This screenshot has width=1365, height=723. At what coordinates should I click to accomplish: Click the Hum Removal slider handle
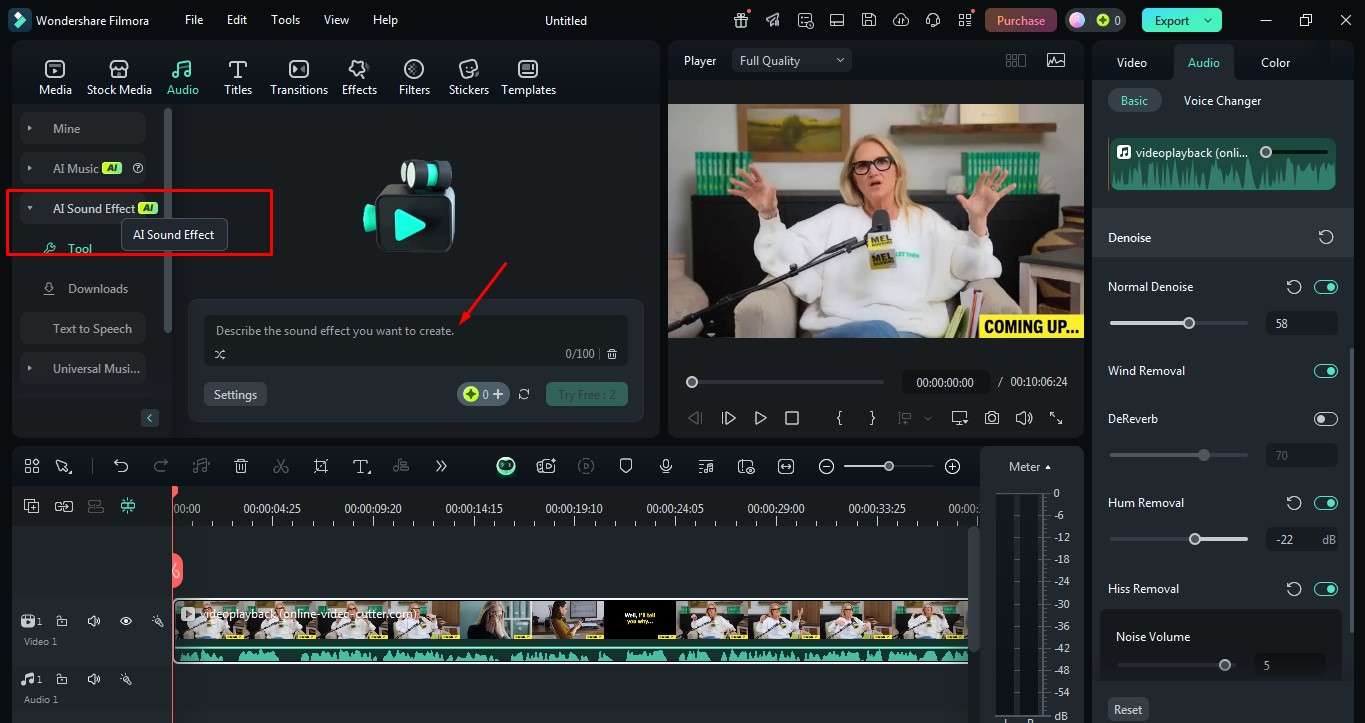point(1195,539)
